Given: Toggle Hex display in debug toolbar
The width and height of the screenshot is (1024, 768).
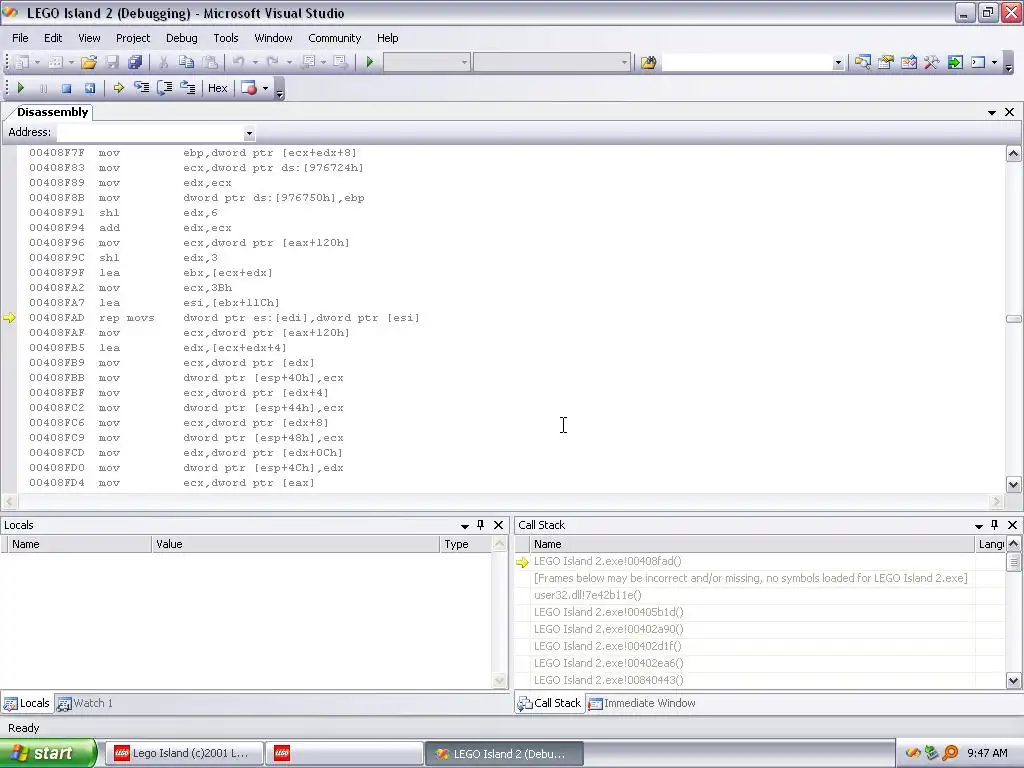Looking at the screenshot, I should 217,88.
